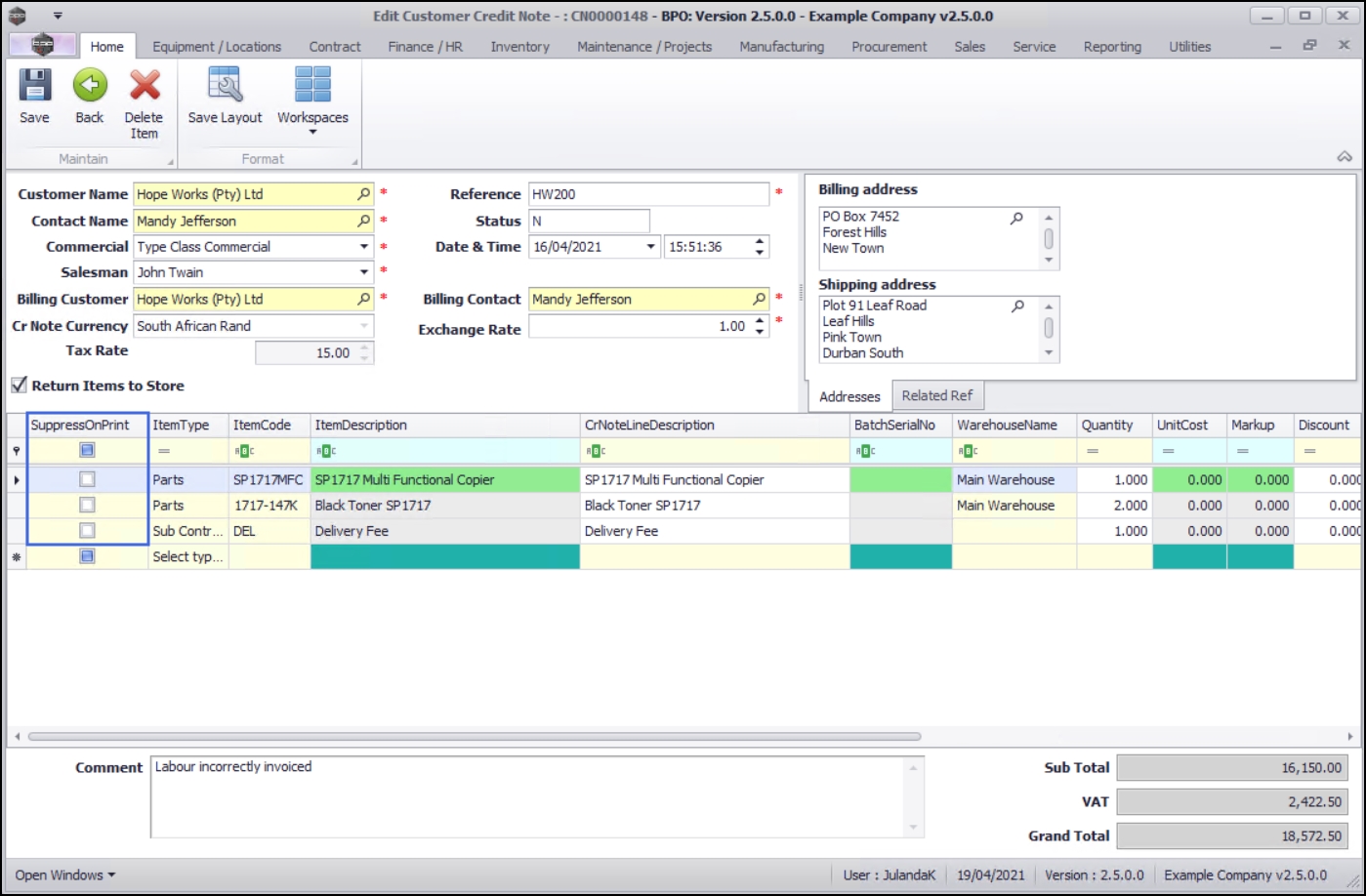Image resolution: width=1366 pixels, height=896 pixels.
Task: Click the green Back arrow icon
Action: 90,87
